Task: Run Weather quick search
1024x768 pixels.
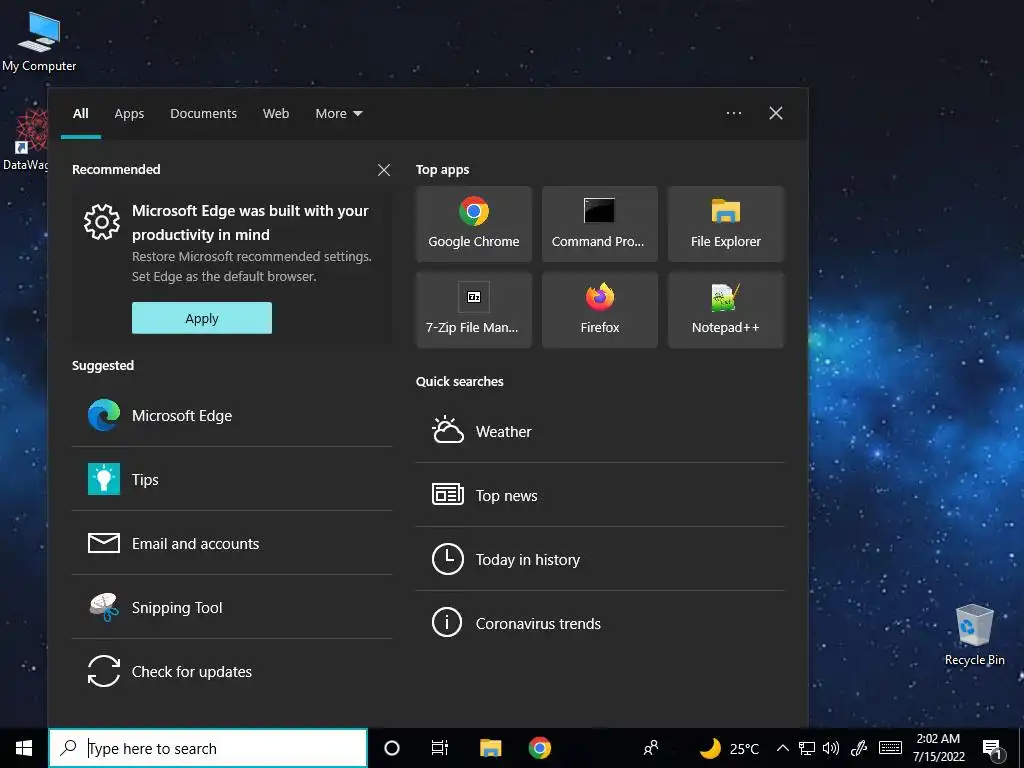Action: (600, 432)
